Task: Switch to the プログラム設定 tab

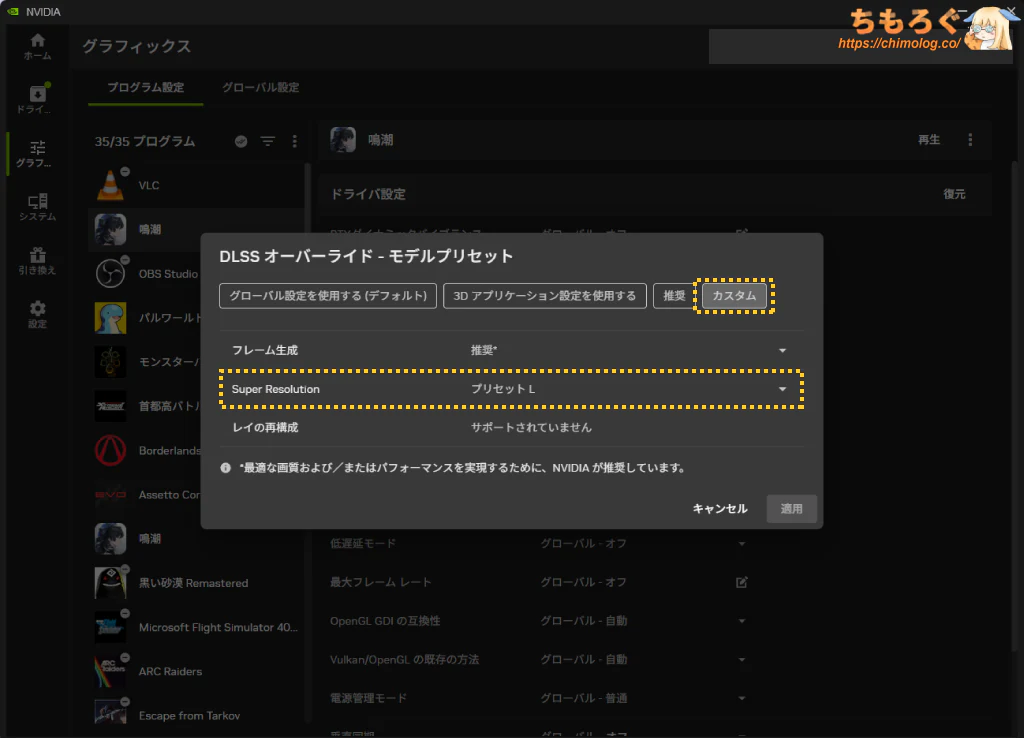Action: pos(146,88)
